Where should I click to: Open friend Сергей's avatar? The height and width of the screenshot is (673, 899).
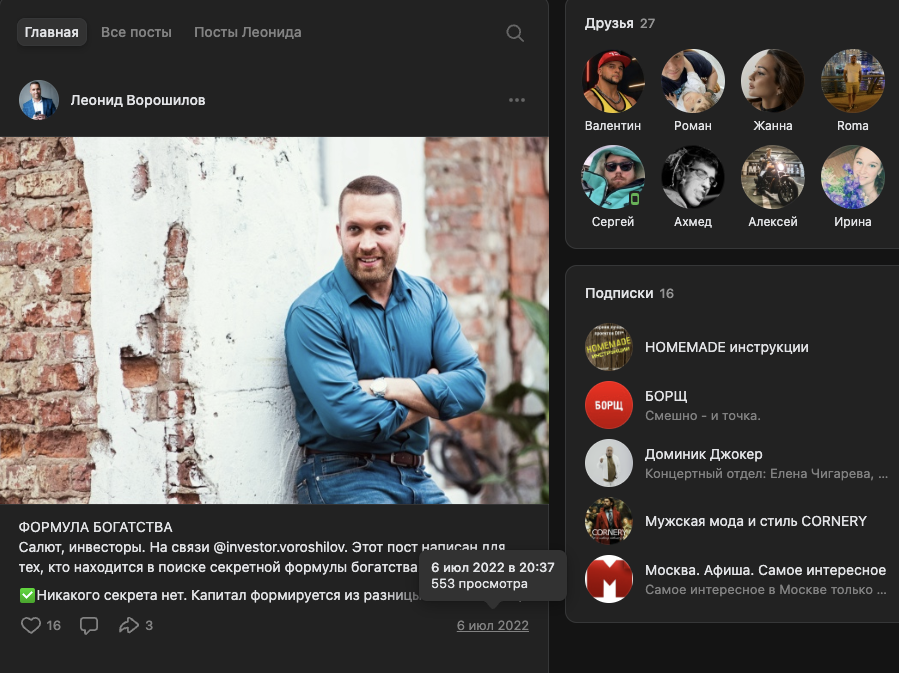coord(613,177)
